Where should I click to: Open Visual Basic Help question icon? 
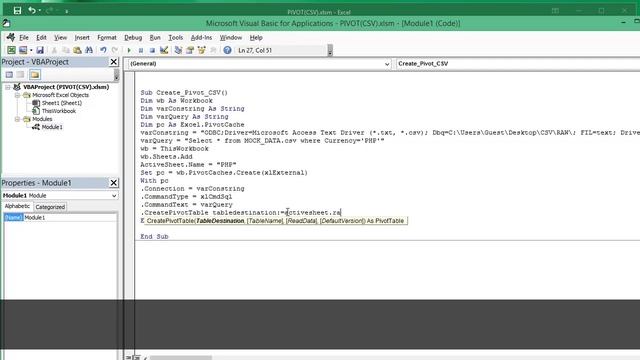coord(227,50)
